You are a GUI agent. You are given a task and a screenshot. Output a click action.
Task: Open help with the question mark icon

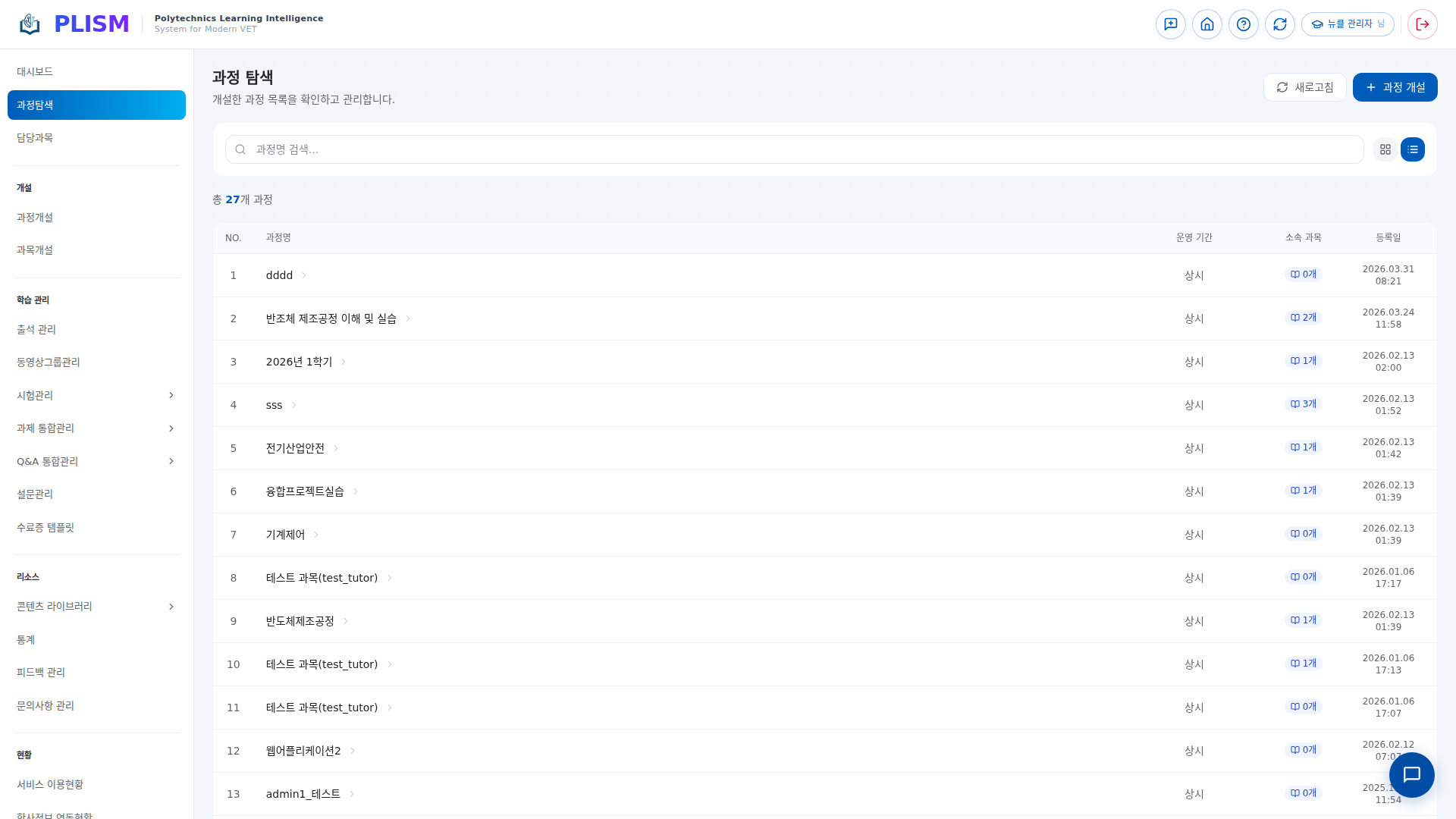[x=1243, y=24]
